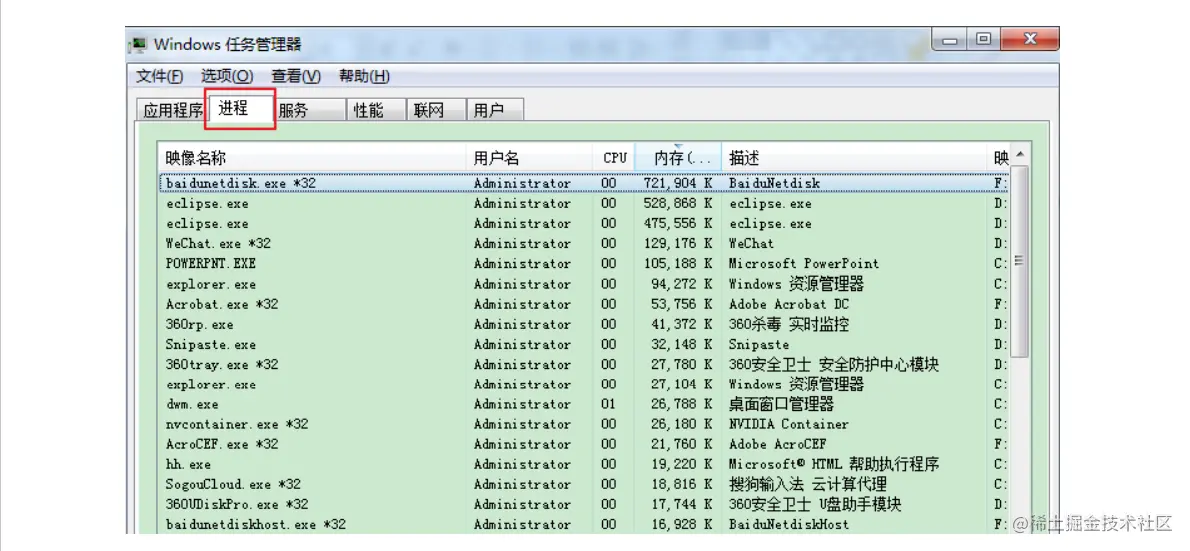Select the baidunetdiskhost.exe *32 process
This screenshot has height=551, width=1190.
[584, 524]
